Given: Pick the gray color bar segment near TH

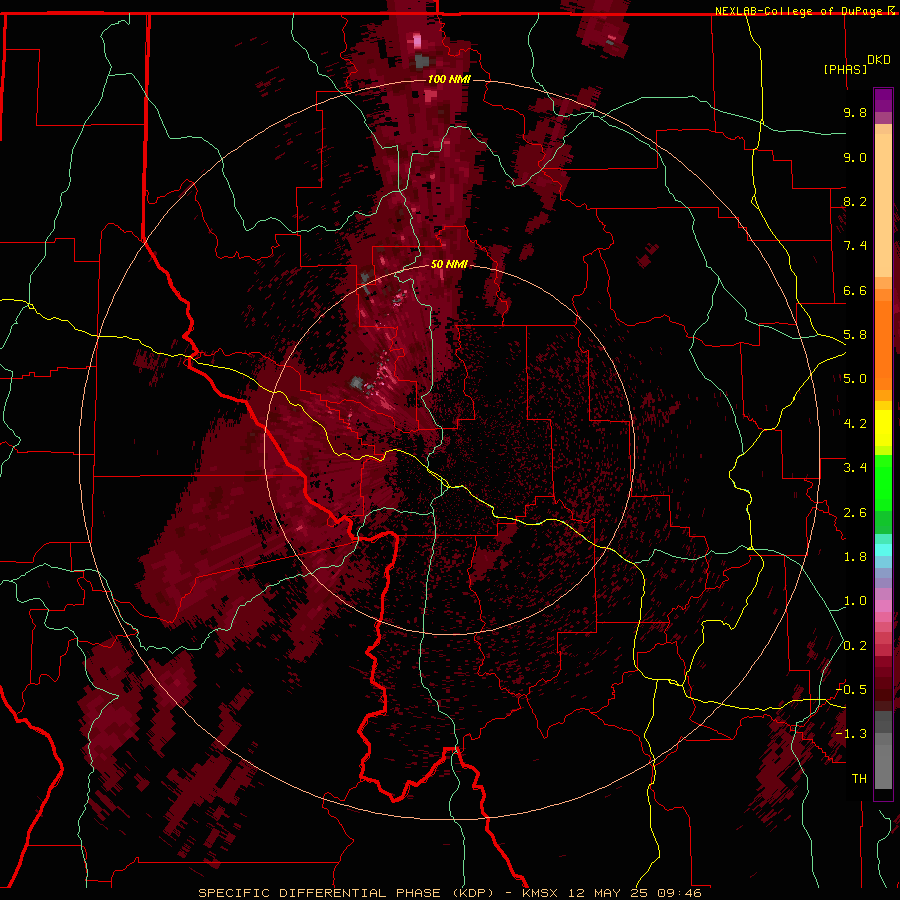Looking at the screenshot, I should coord(883,766).
